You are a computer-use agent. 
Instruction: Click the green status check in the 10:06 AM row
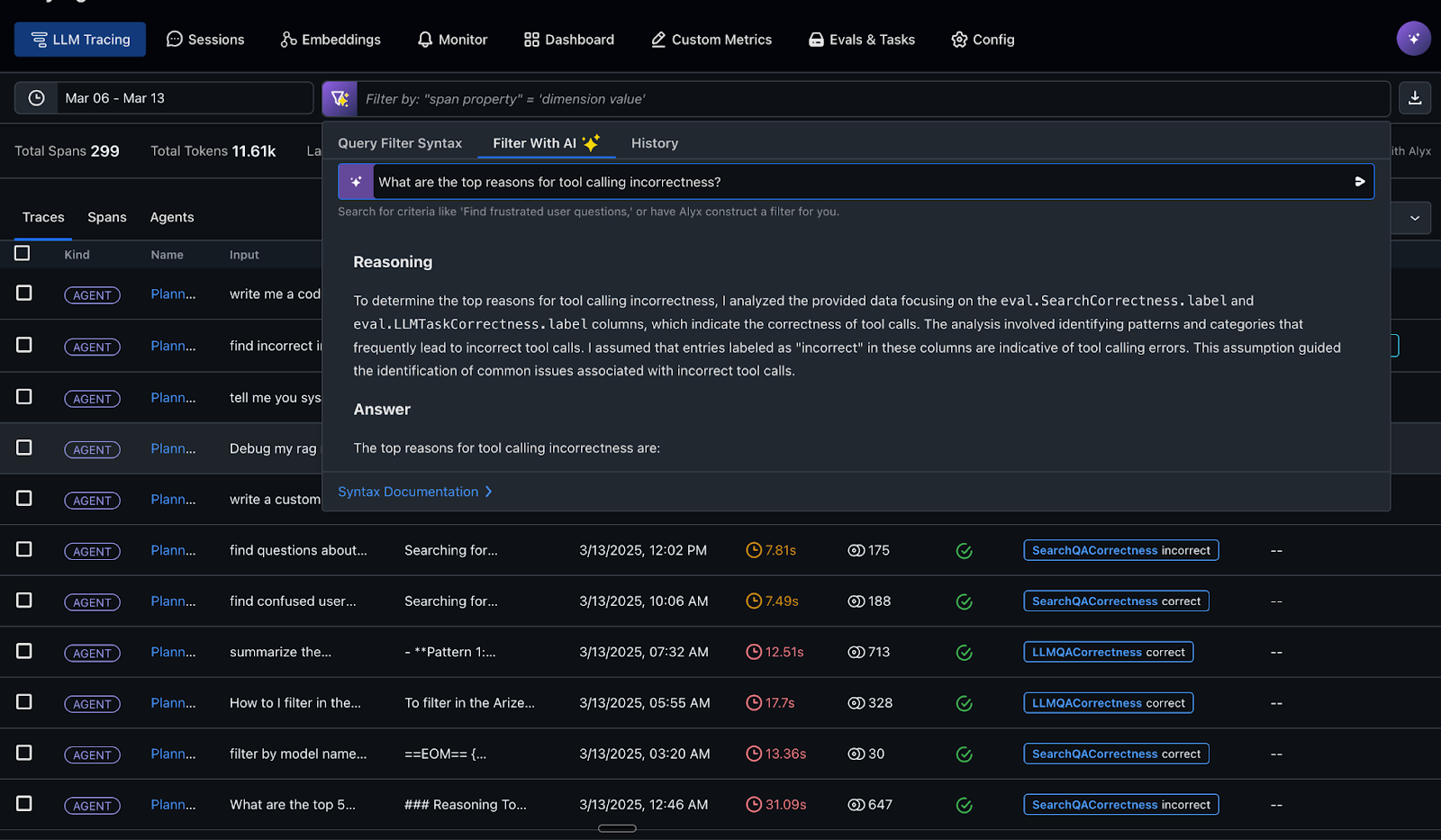click(964, 601)
